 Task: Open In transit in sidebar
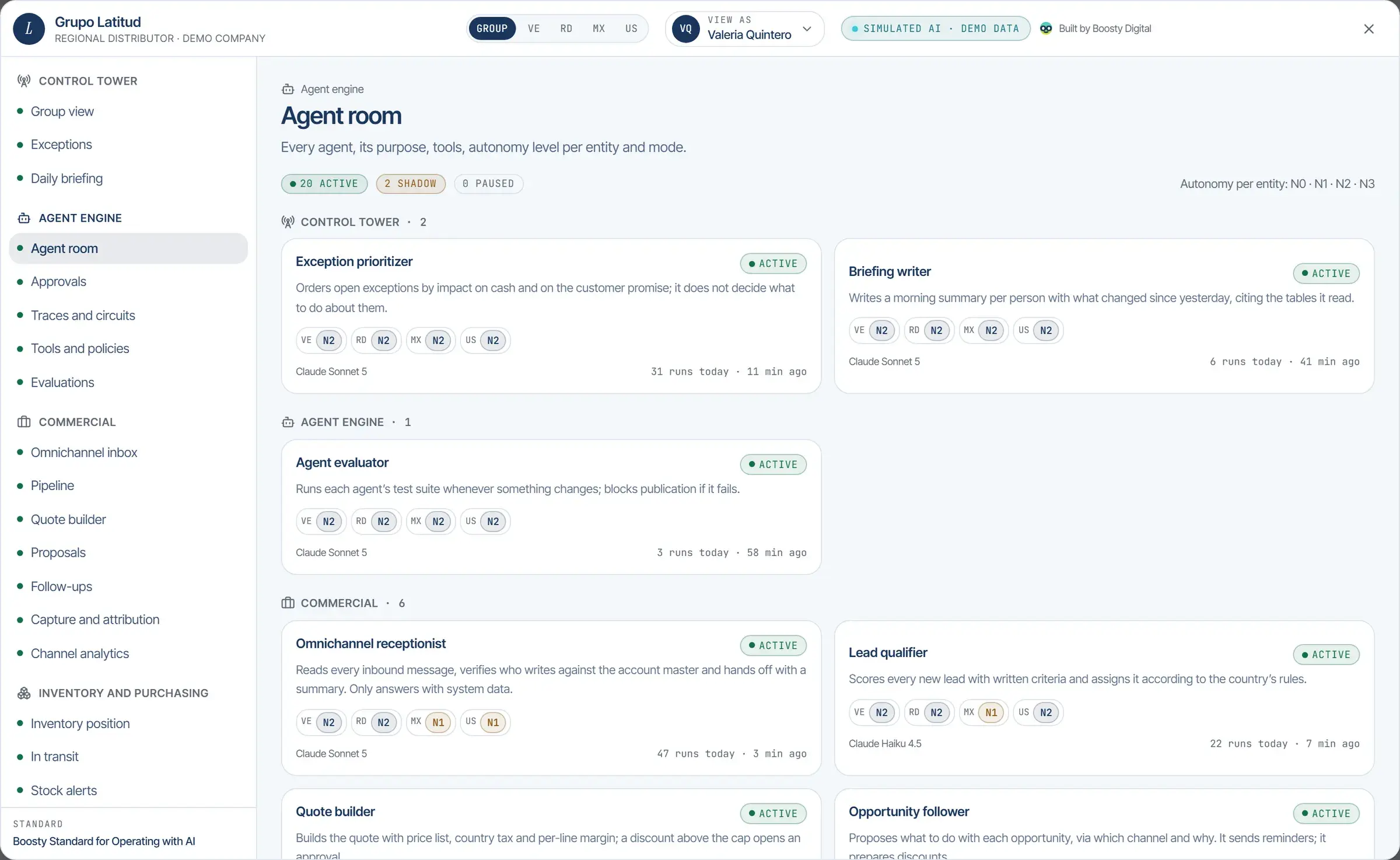point(128,757)
